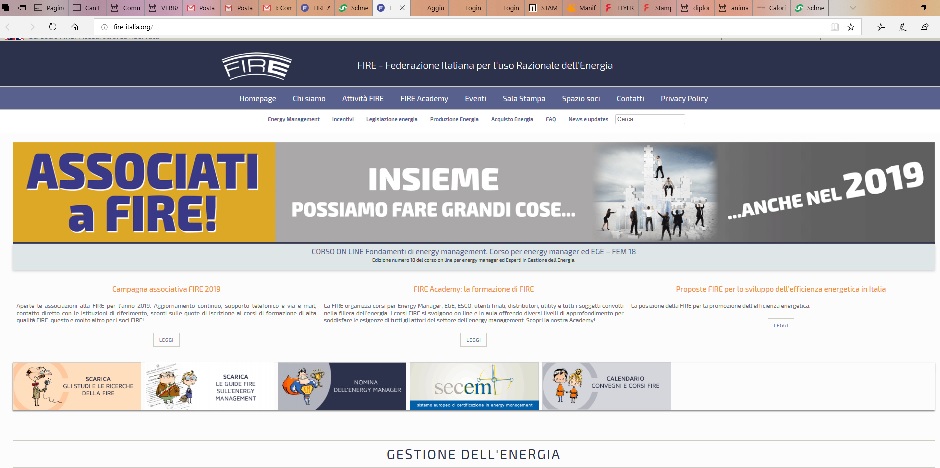Click the browser back arrow
Viewport: 940px width, 468px height.
tap(8, 27)
